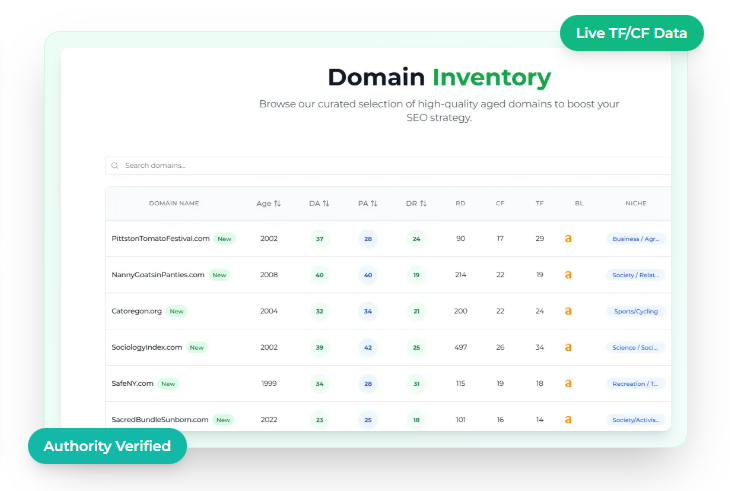Sort the table by Age column
Viewport: 730px width, 491px height.
[269, 203]
